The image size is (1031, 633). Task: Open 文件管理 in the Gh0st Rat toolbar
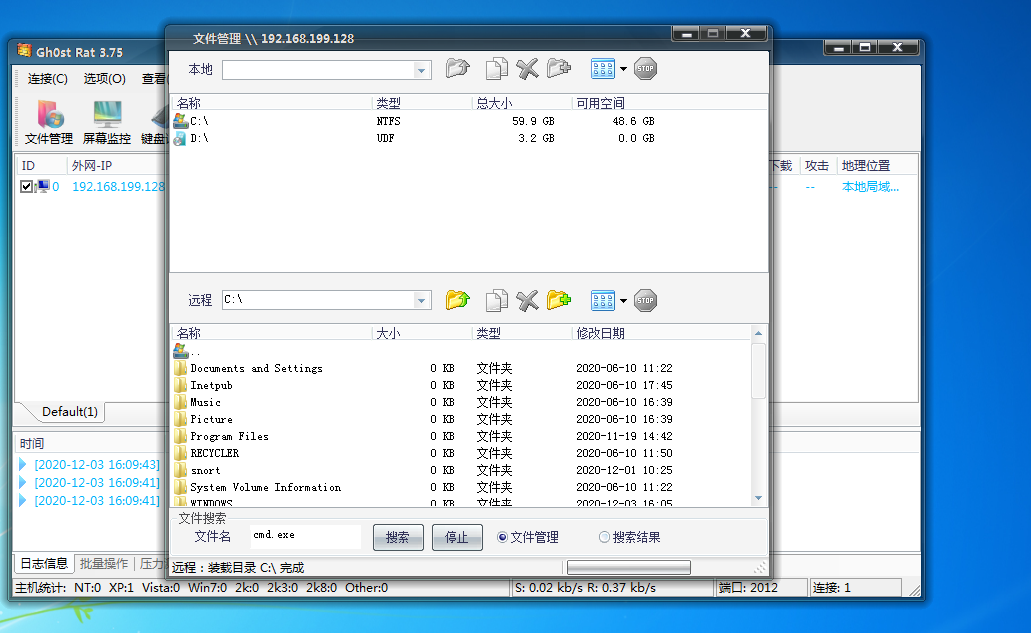coord(49,122)
